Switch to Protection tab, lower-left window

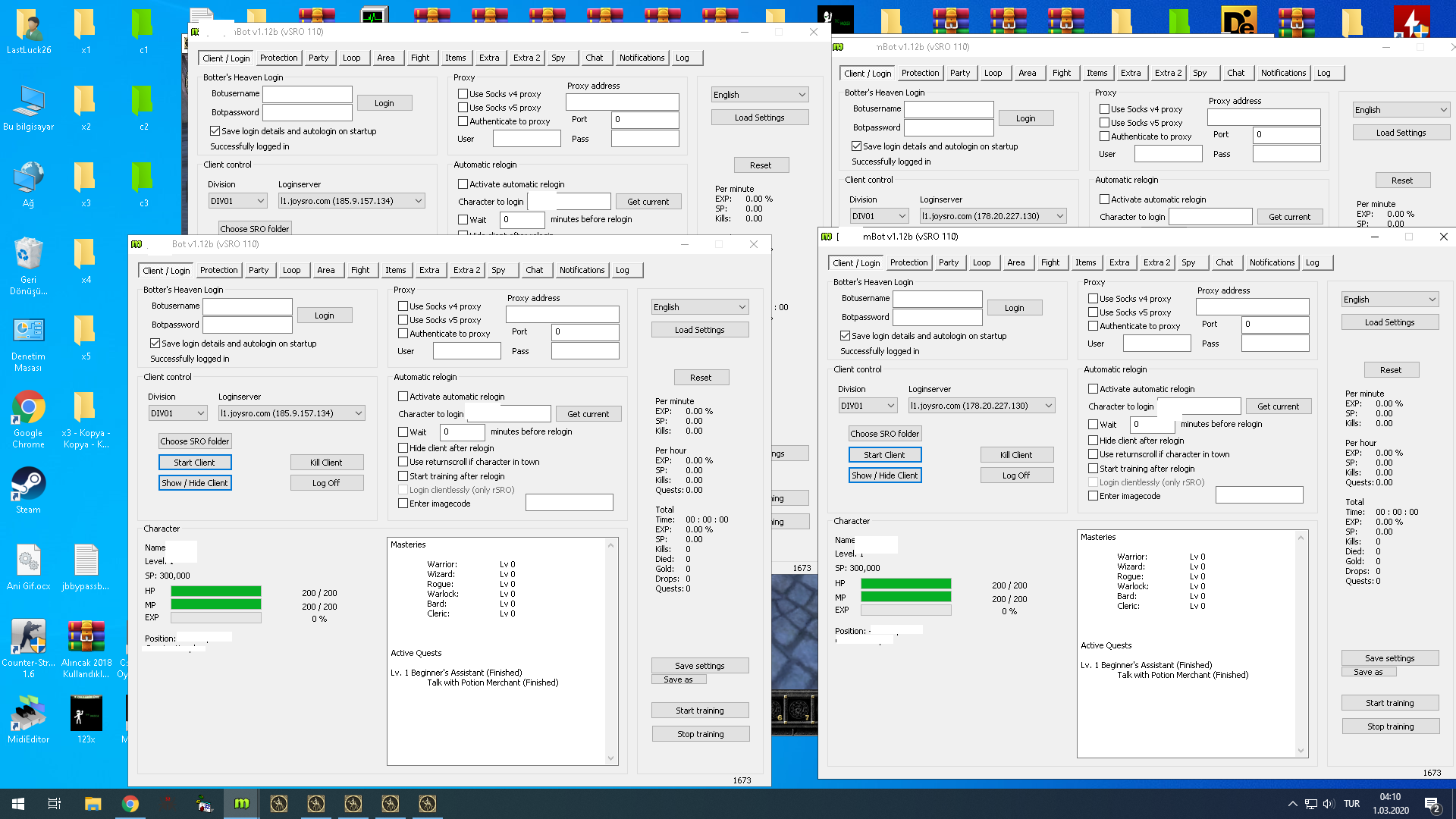pos(218,270)
